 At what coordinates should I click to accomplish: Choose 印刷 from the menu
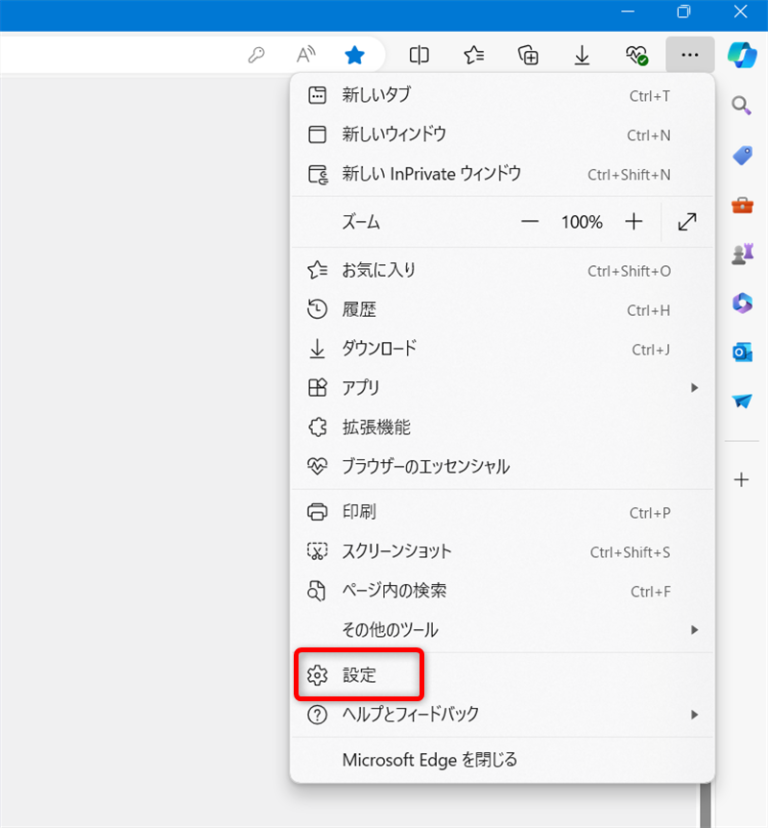(502, 512)
